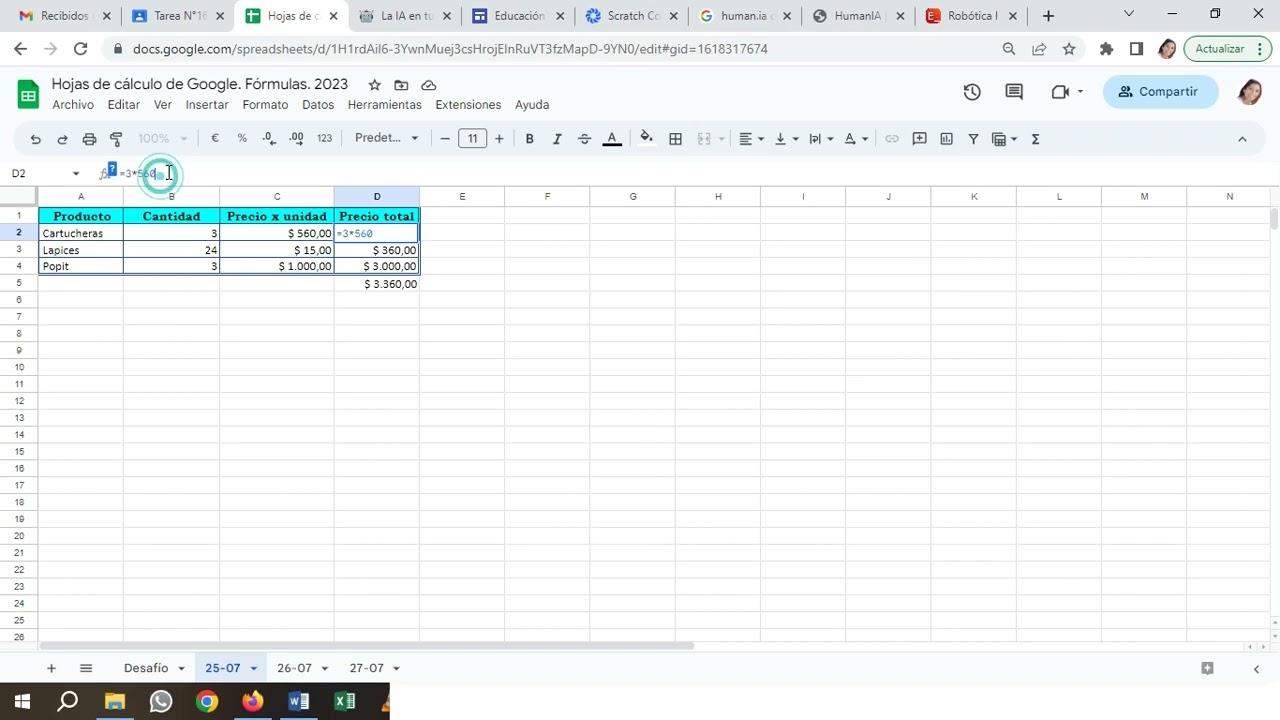Screen dimensions: 1280x720
Task: Click the Google Sheets home logo
Action: pyautogui.click(x=28, y=94)
